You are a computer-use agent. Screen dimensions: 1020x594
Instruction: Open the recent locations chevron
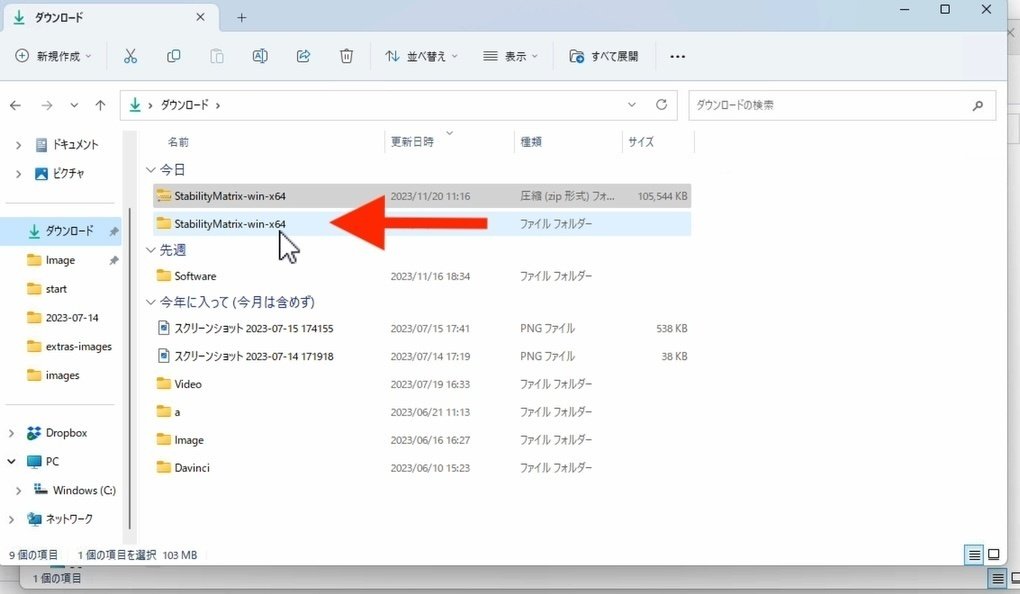74,105
